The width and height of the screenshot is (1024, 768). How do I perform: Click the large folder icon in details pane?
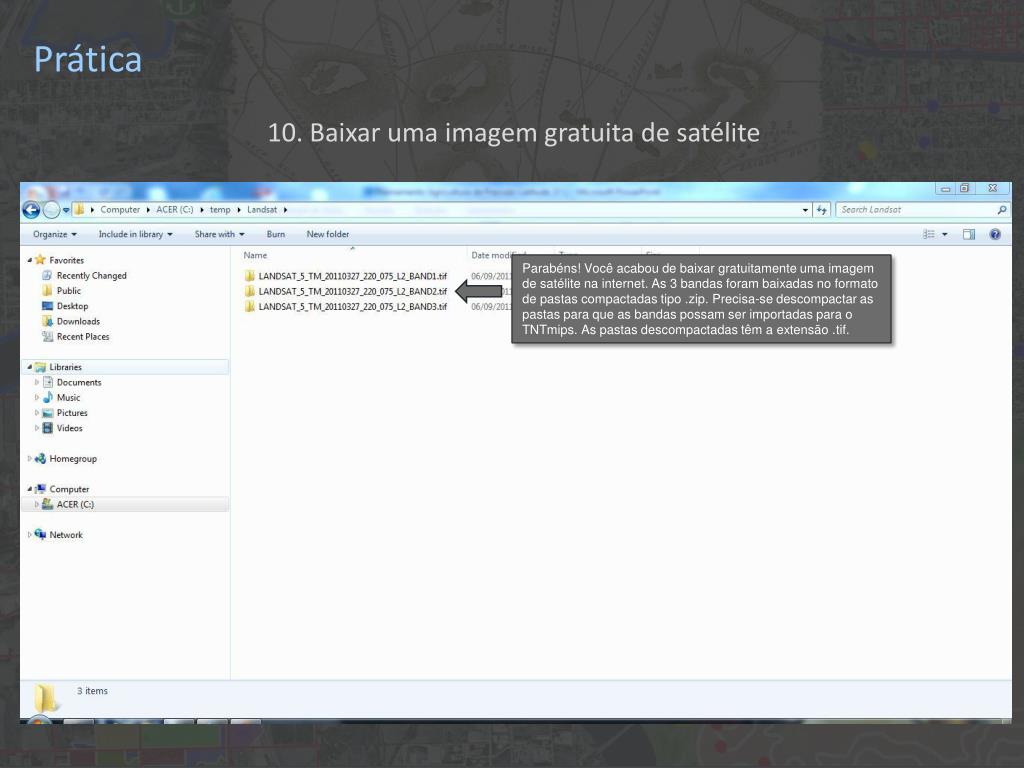click(46, 698)
